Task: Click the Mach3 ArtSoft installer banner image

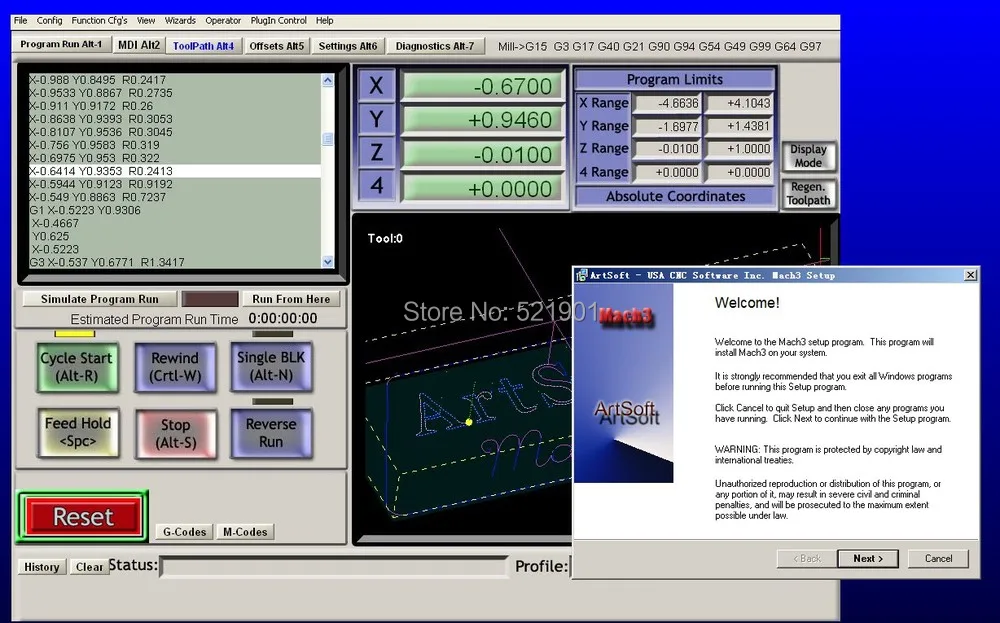Action: click(624, 383)
